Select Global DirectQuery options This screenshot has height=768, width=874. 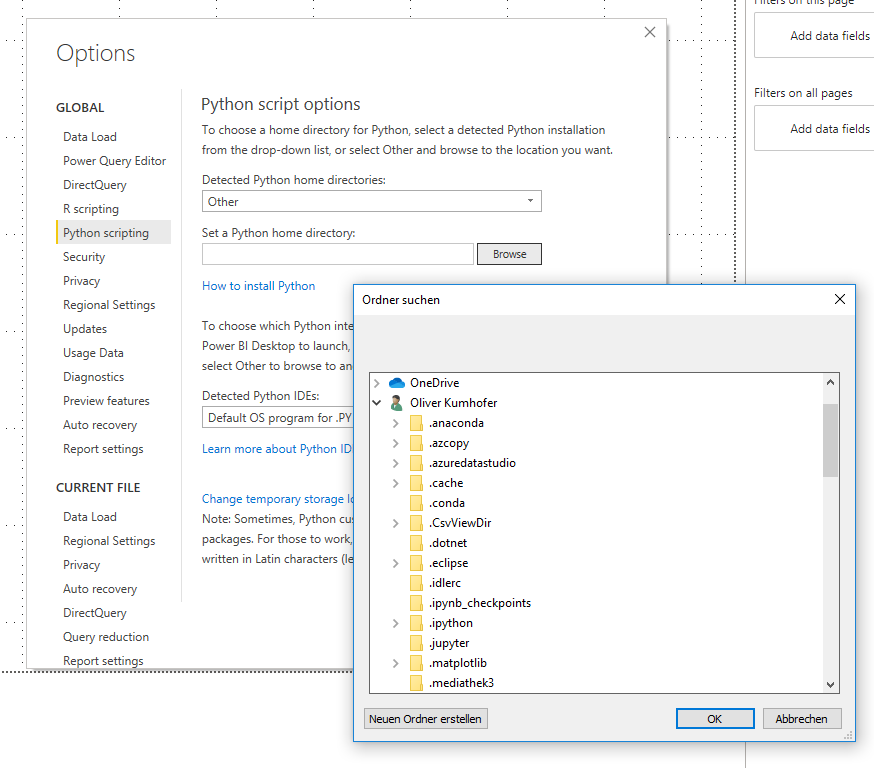(95, 184)
